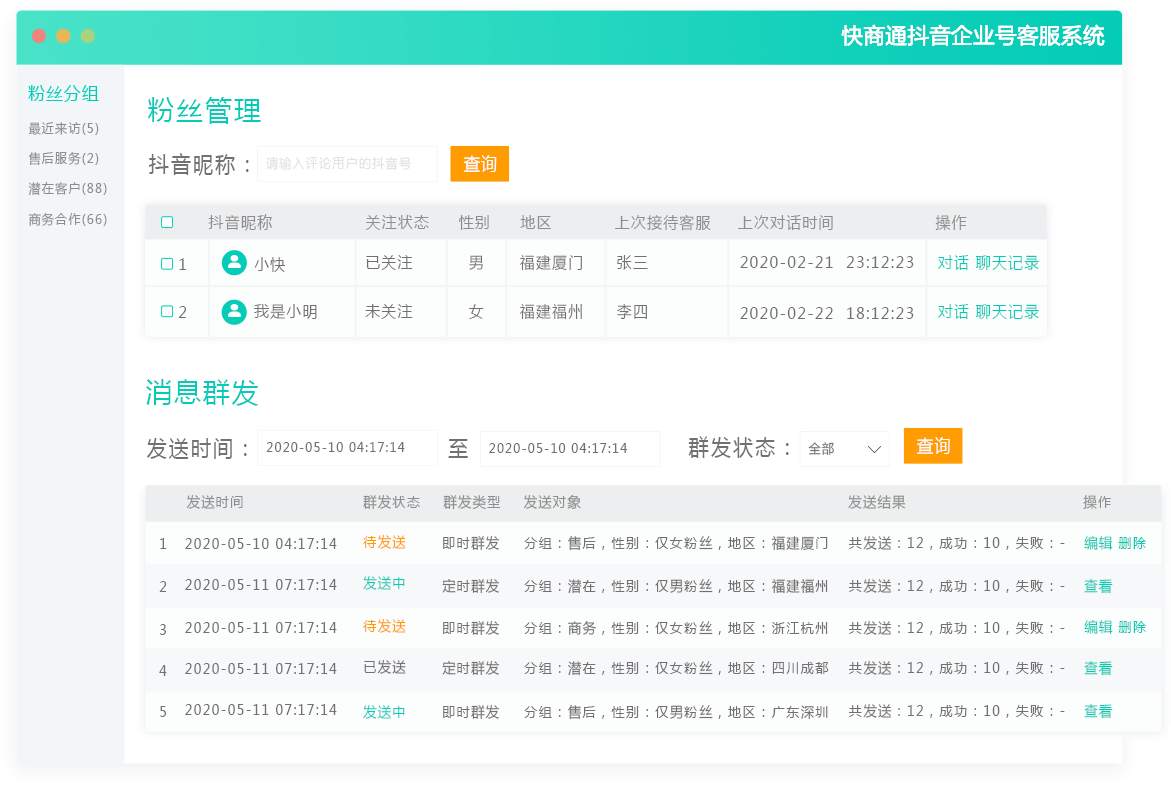
Task: Click 编辑 for message row 1
Action: coord(1098,543)
